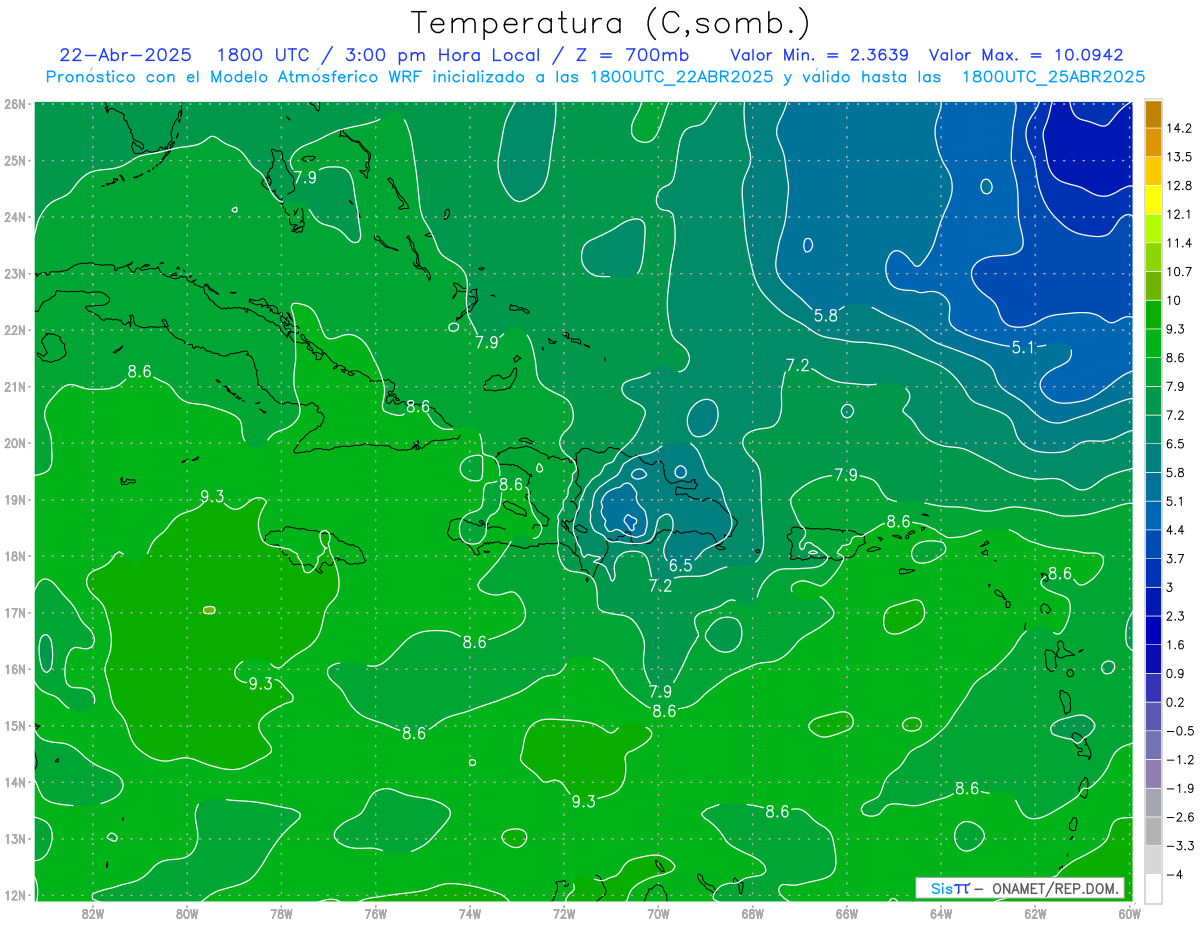Screen dimensions: 1200x927
Task: Click the "80W" longitude axis label
Action: [187, 912]
